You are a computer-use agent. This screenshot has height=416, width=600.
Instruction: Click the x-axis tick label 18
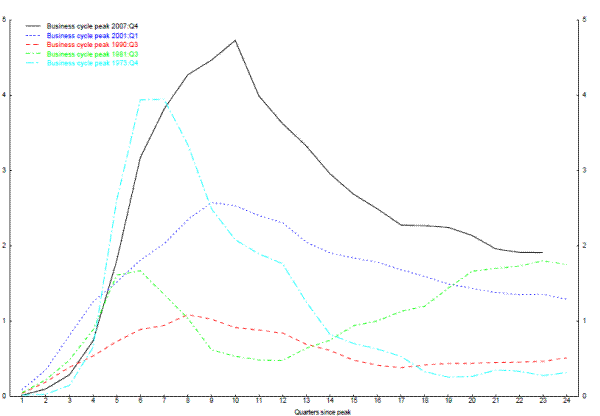425,401
